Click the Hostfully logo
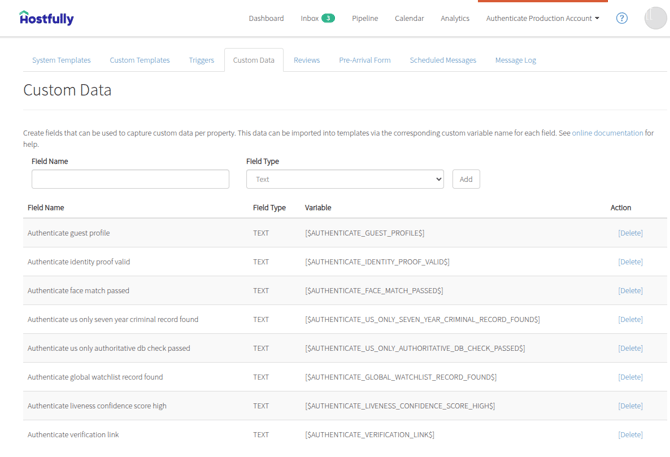This screenshot has width=670, height=457. (47, 18)
